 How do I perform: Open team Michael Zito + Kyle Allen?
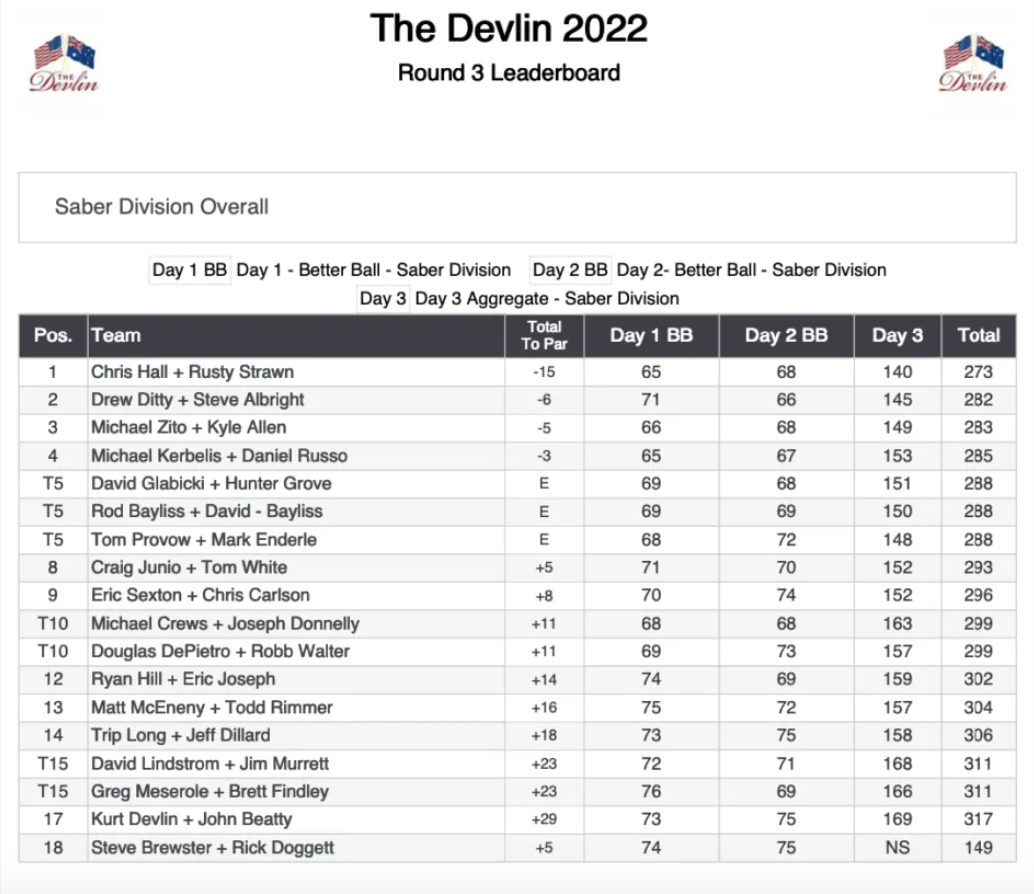pyautogui.click(x=189, y=428)
